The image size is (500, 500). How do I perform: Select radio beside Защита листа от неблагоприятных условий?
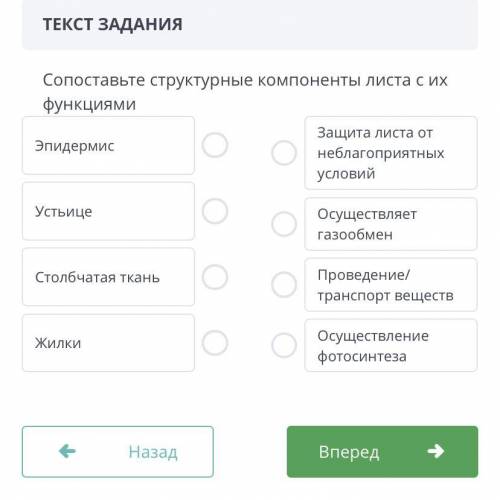pos(284,153)
